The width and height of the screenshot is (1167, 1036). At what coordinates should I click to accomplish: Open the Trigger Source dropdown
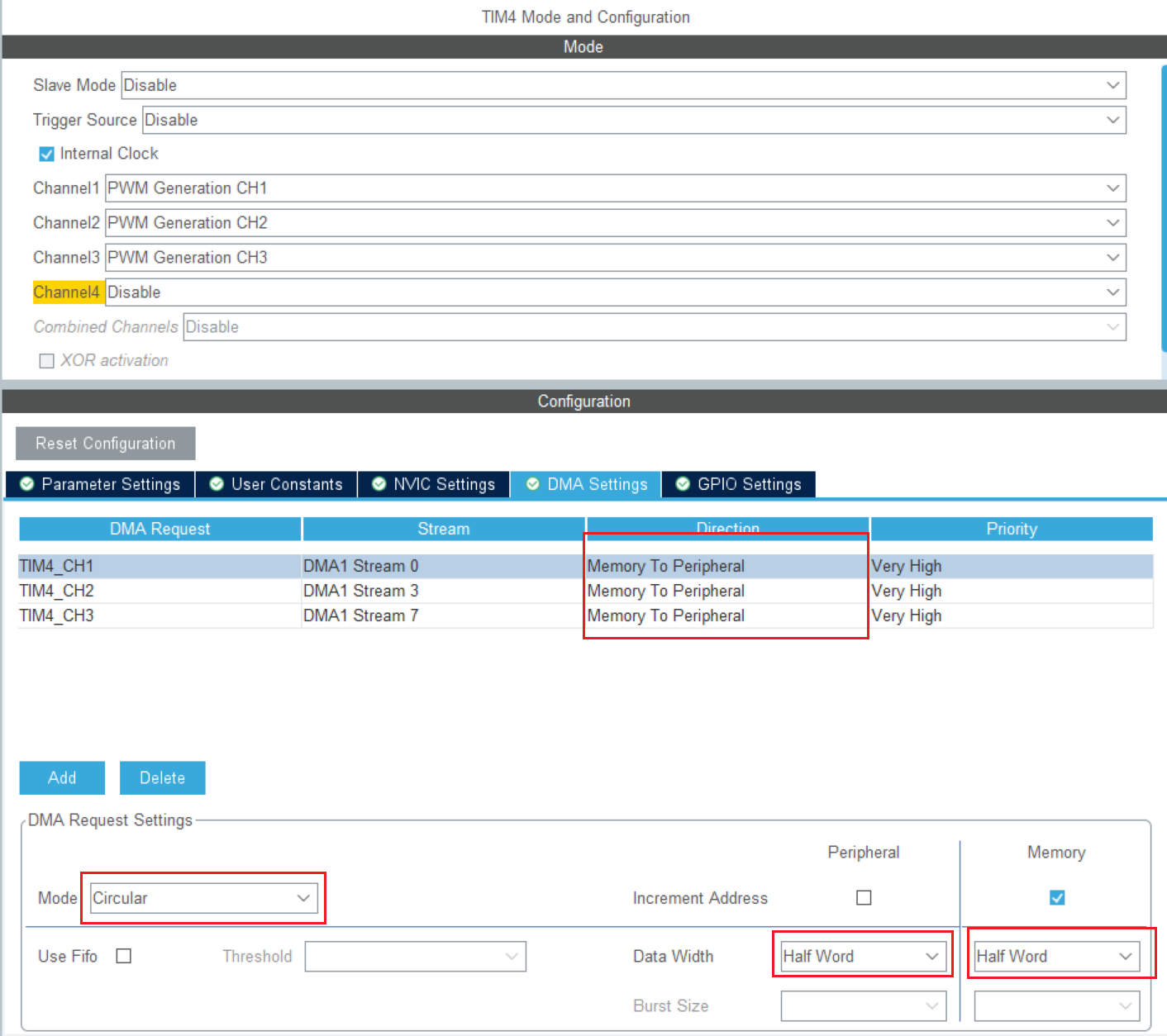tap(634, 120)
